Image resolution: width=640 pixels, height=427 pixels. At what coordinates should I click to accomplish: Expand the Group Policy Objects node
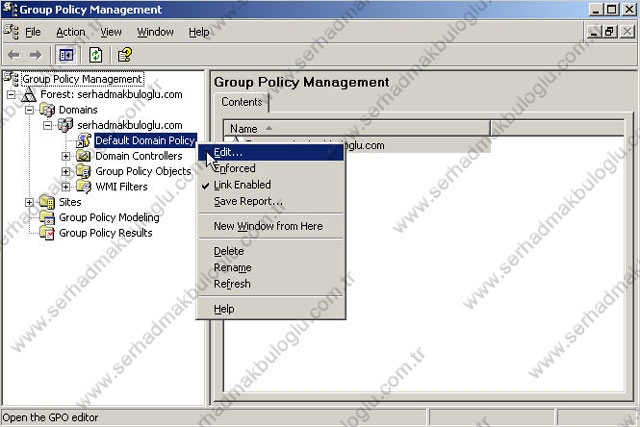pyautogui.click(x=66, y=171)
